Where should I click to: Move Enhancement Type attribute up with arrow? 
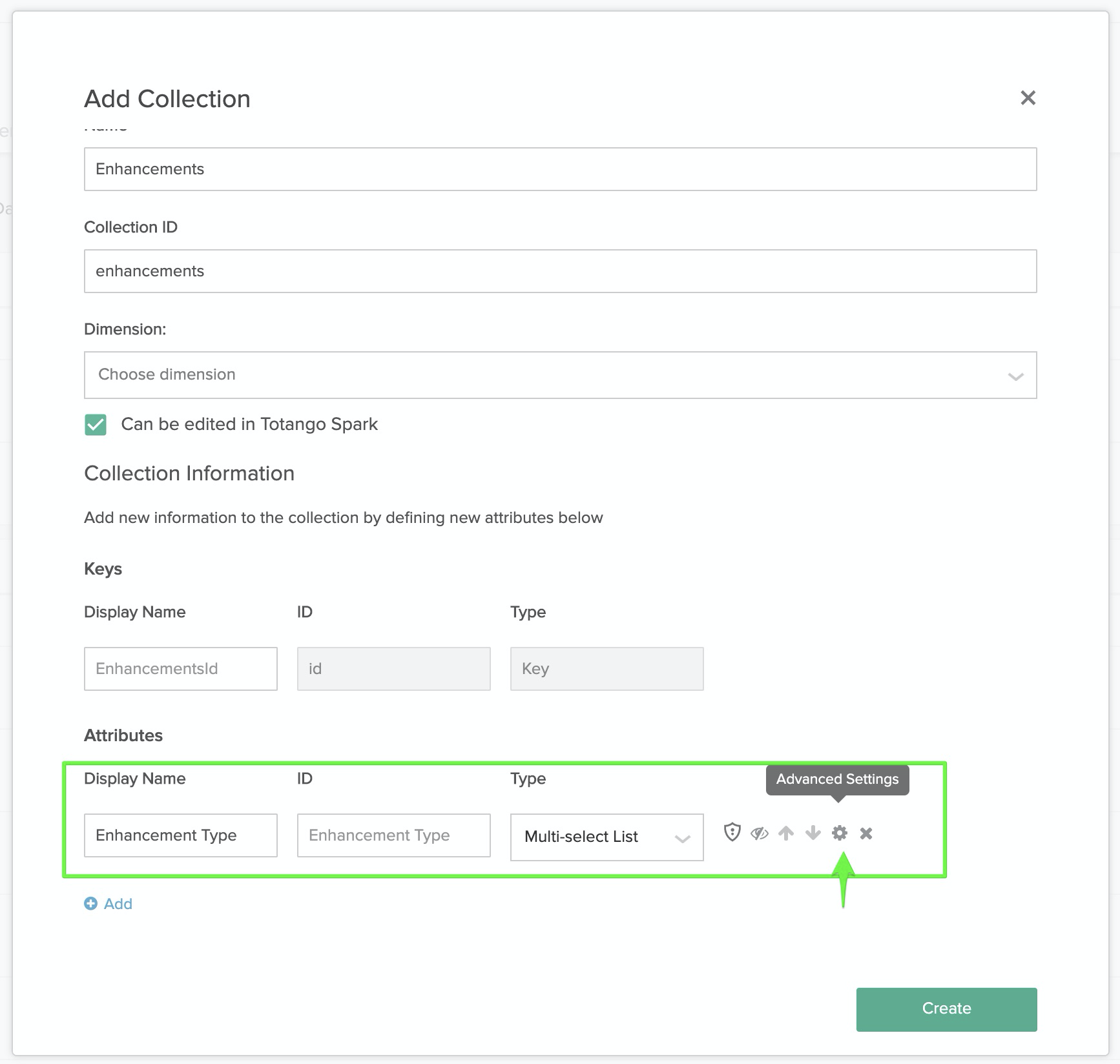[x=786, y=834]
